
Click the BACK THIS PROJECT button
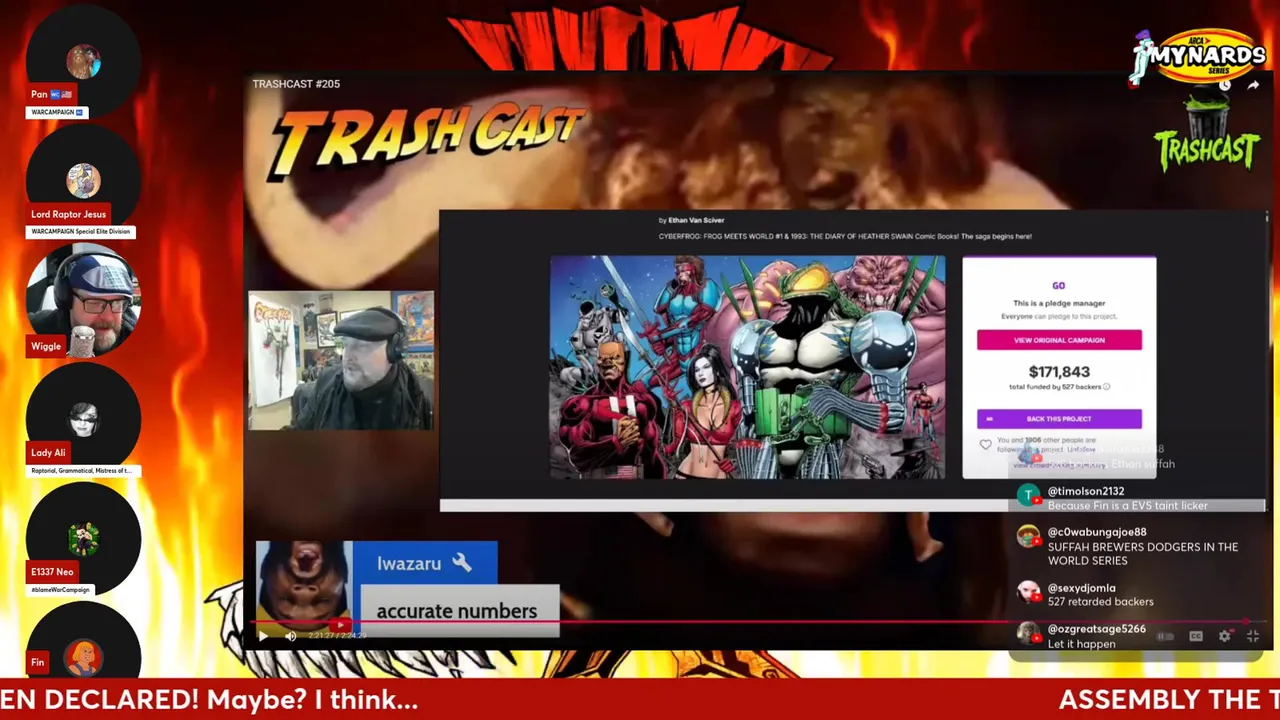pyautogui.click(x=1059, y=419)
